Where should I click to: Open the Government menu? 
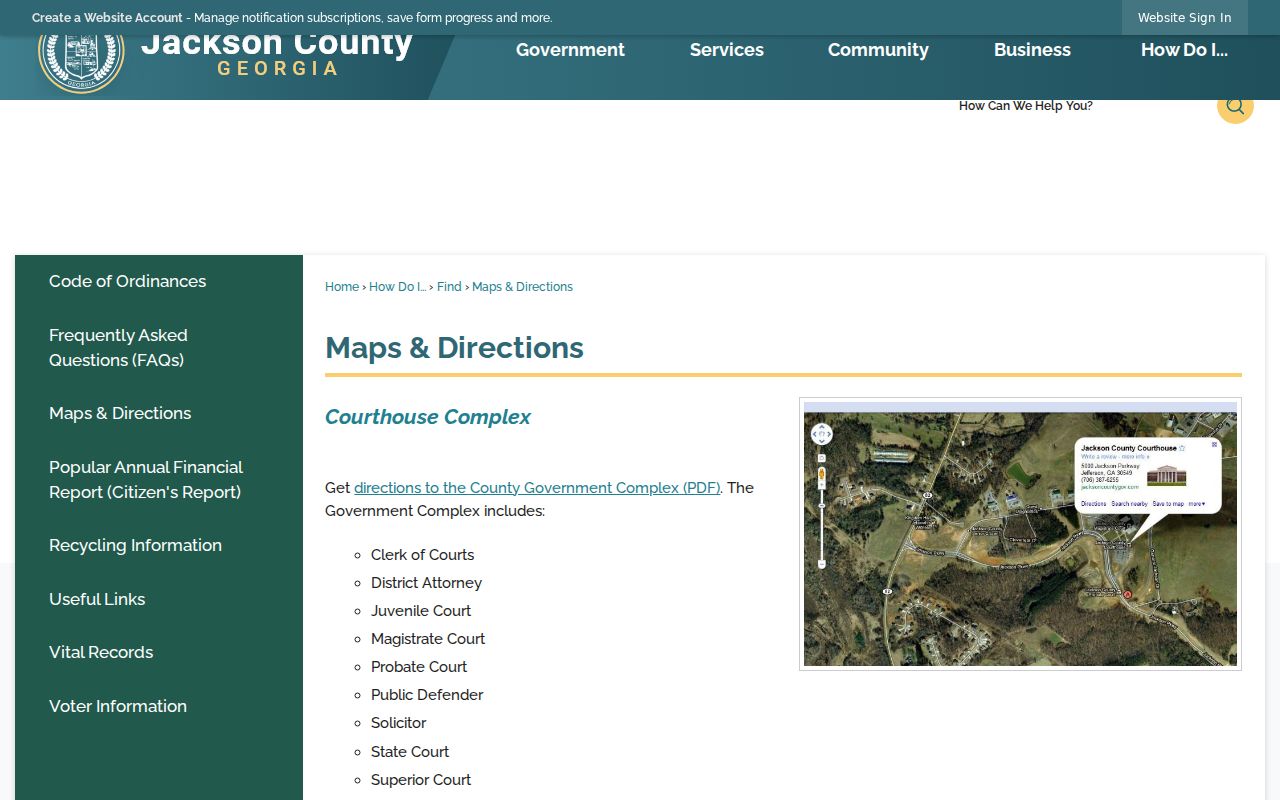570,50
